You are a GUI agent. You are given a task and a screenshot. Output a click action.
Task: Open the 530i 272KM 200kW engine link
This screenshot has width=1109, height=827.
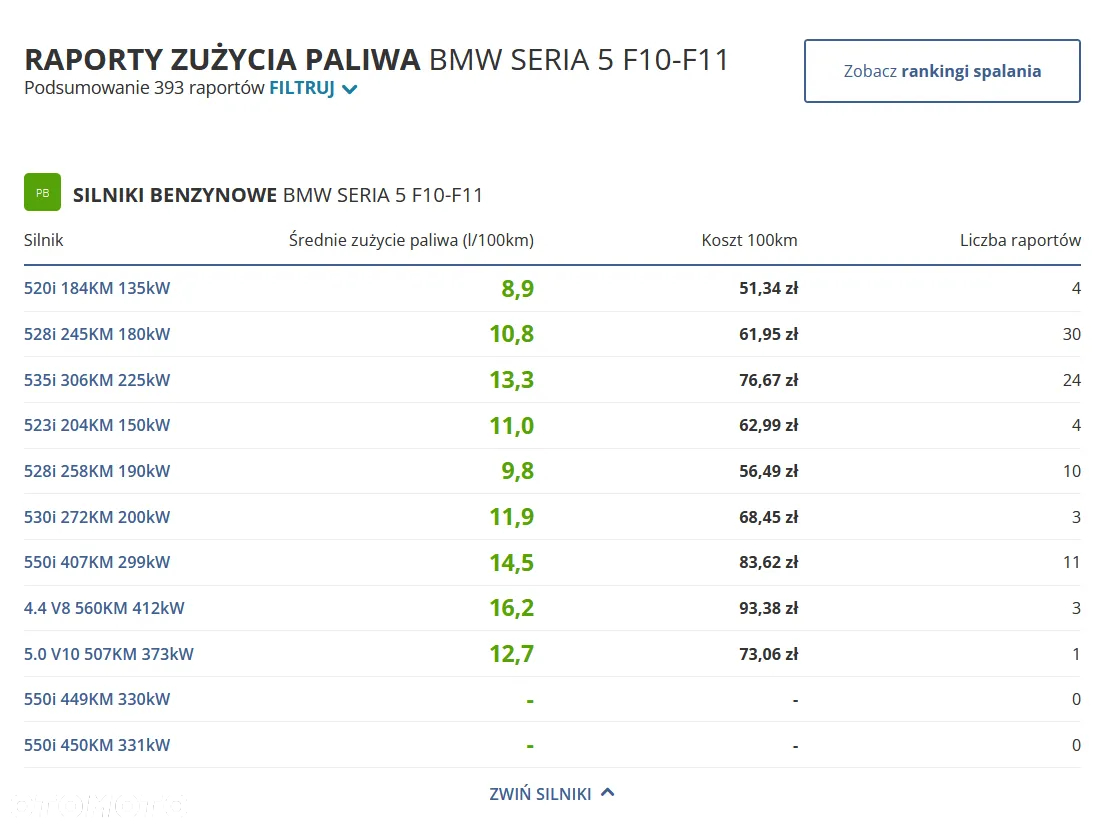coord(97,517)
